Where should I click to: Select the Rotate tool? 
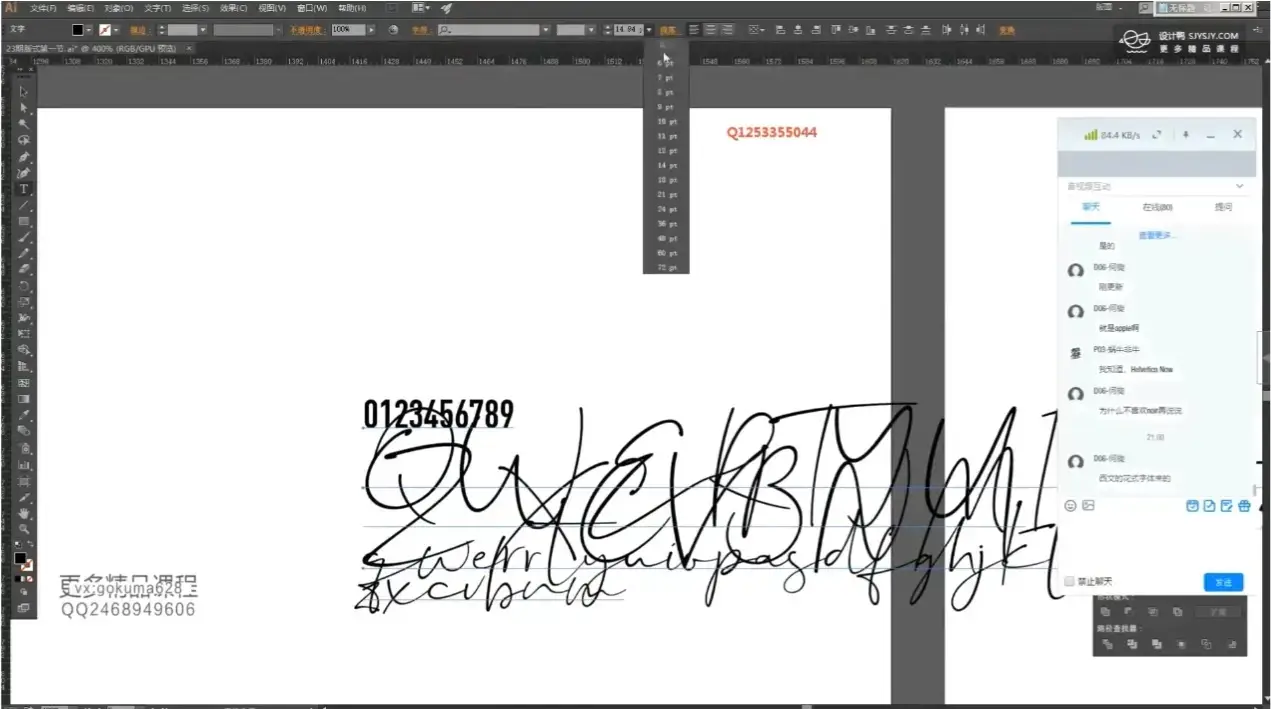pyautogui.click(x=24, y=286)
